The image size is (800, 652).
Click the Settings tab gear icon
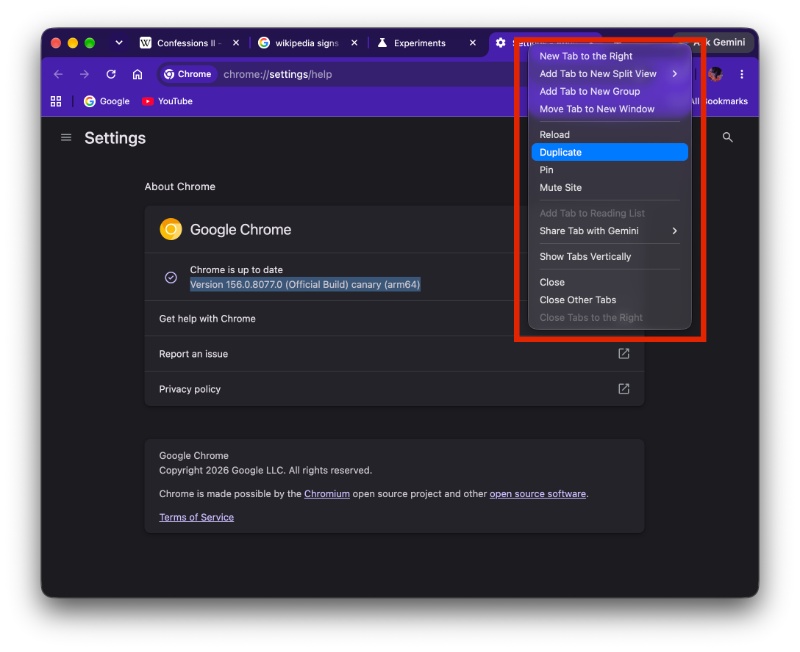501,43
